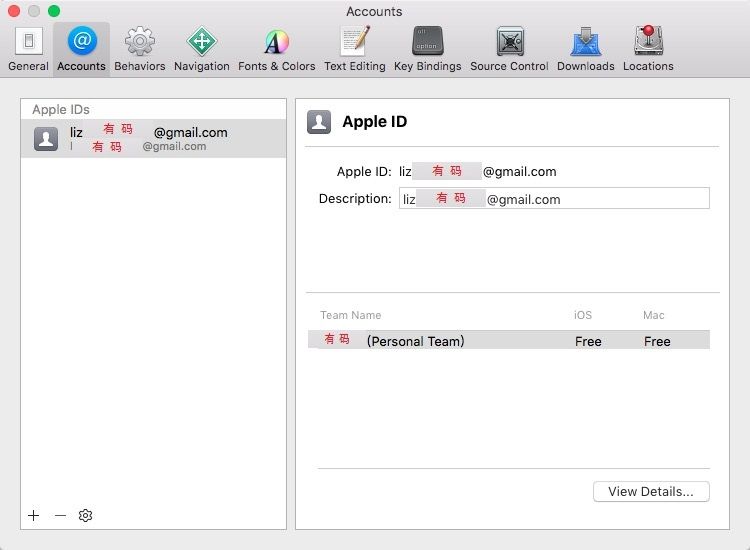Screen dimensions: 750x550
Task: Click the plus button to add account
Action: [34, 515]
